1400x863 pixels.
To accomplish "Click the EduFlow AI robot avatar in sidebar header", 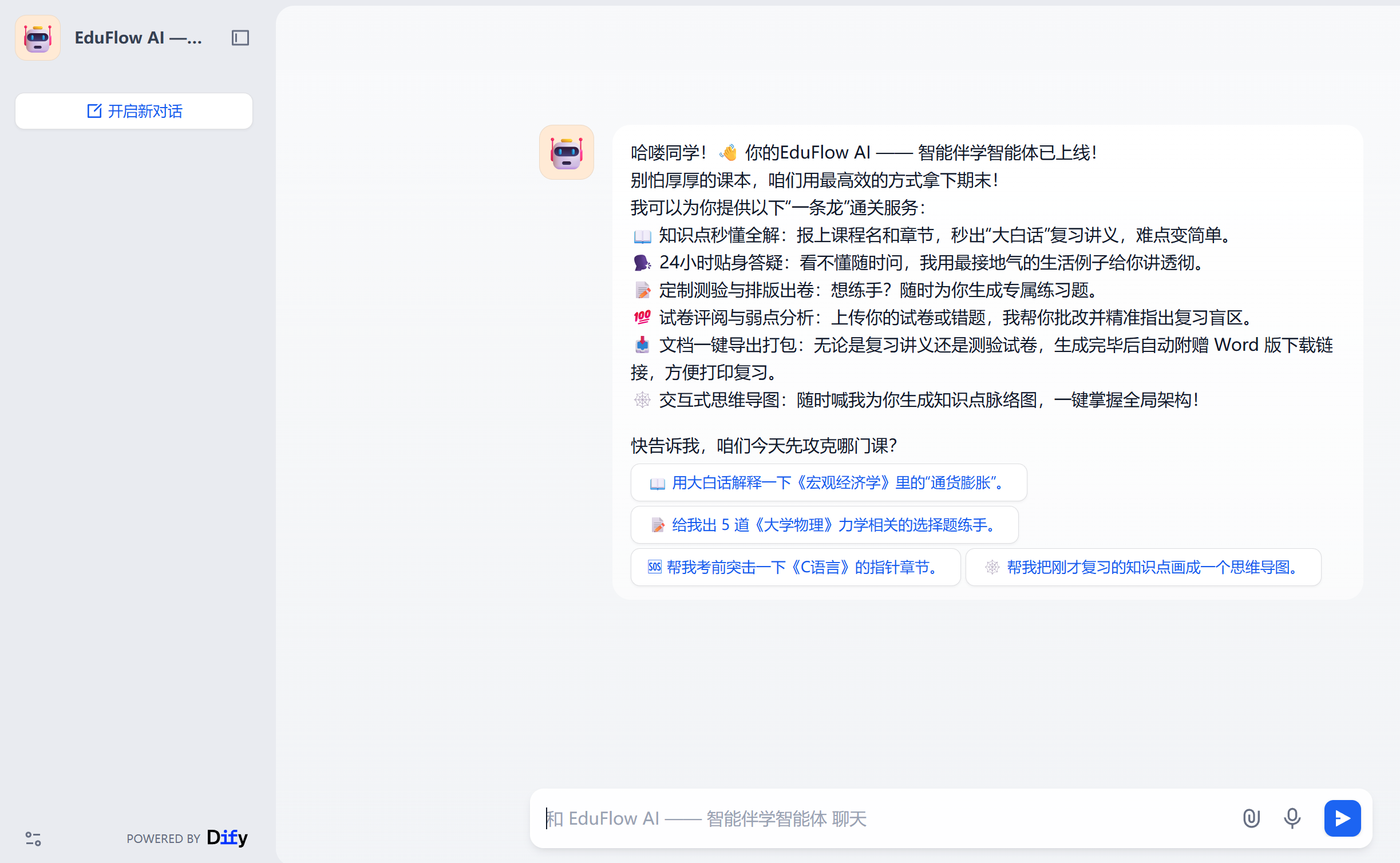I will click(37, 37).
